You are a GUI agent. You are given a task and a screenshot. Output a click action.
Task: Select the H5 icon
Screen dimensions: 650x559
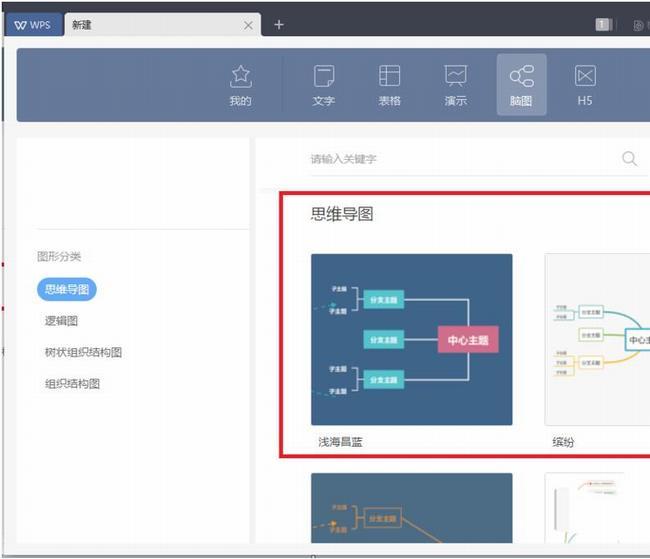click(x=585, y=85)
